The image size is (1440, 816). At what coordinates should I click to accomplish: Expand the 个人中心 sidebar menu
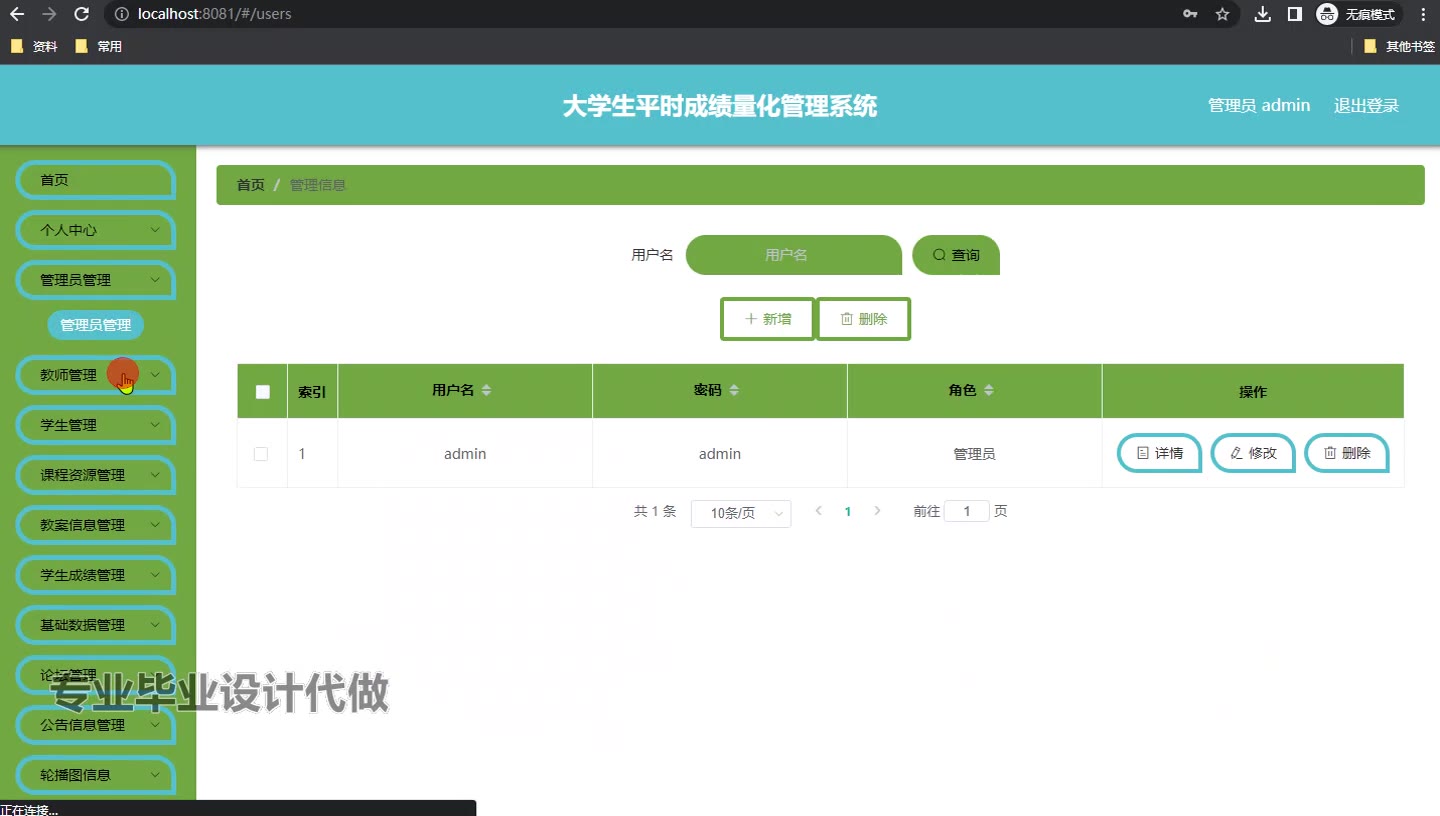point(96,230)
